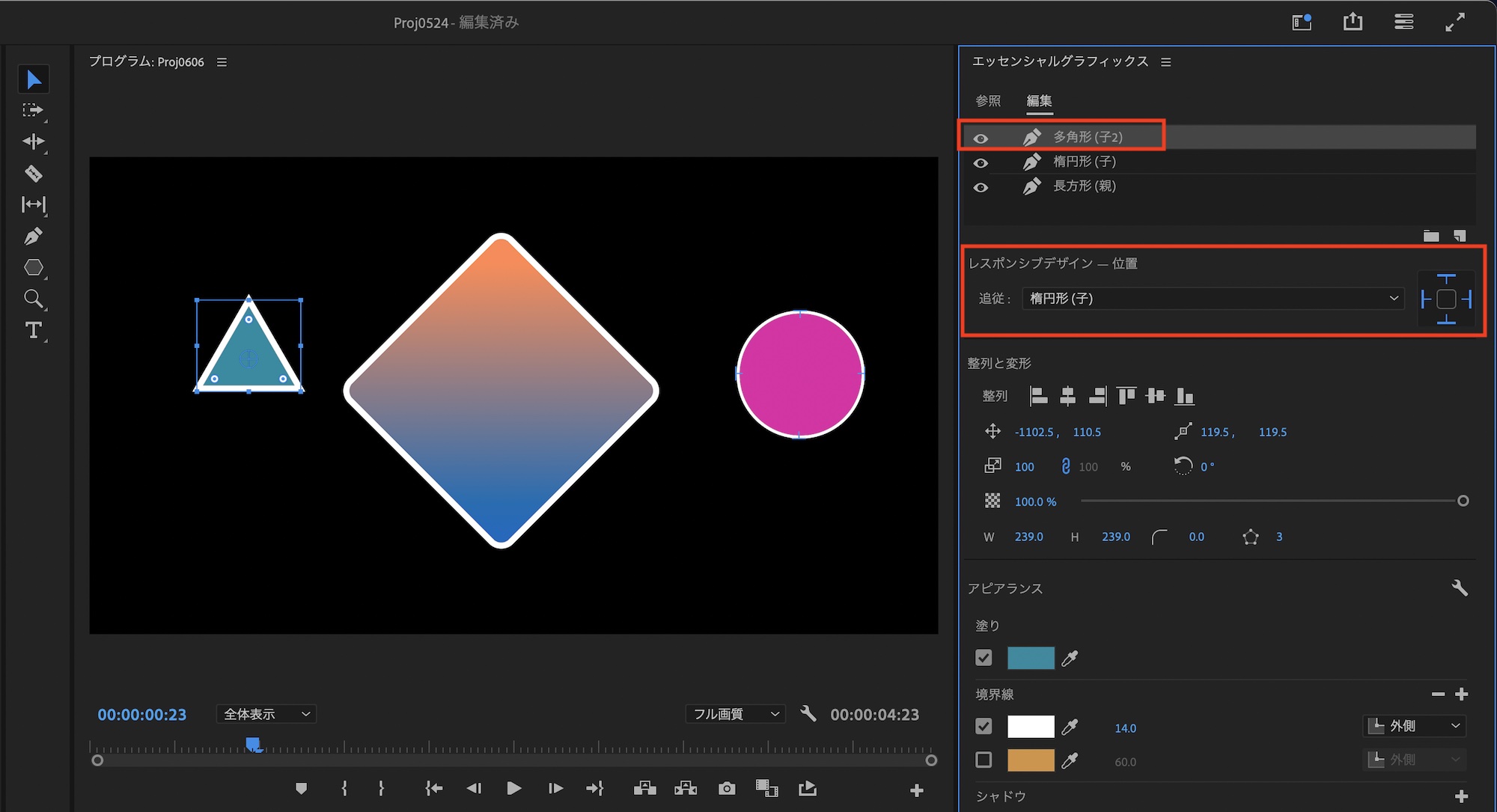
Task: Switch to the 参照 tab
Action: [x=988, y=100]
